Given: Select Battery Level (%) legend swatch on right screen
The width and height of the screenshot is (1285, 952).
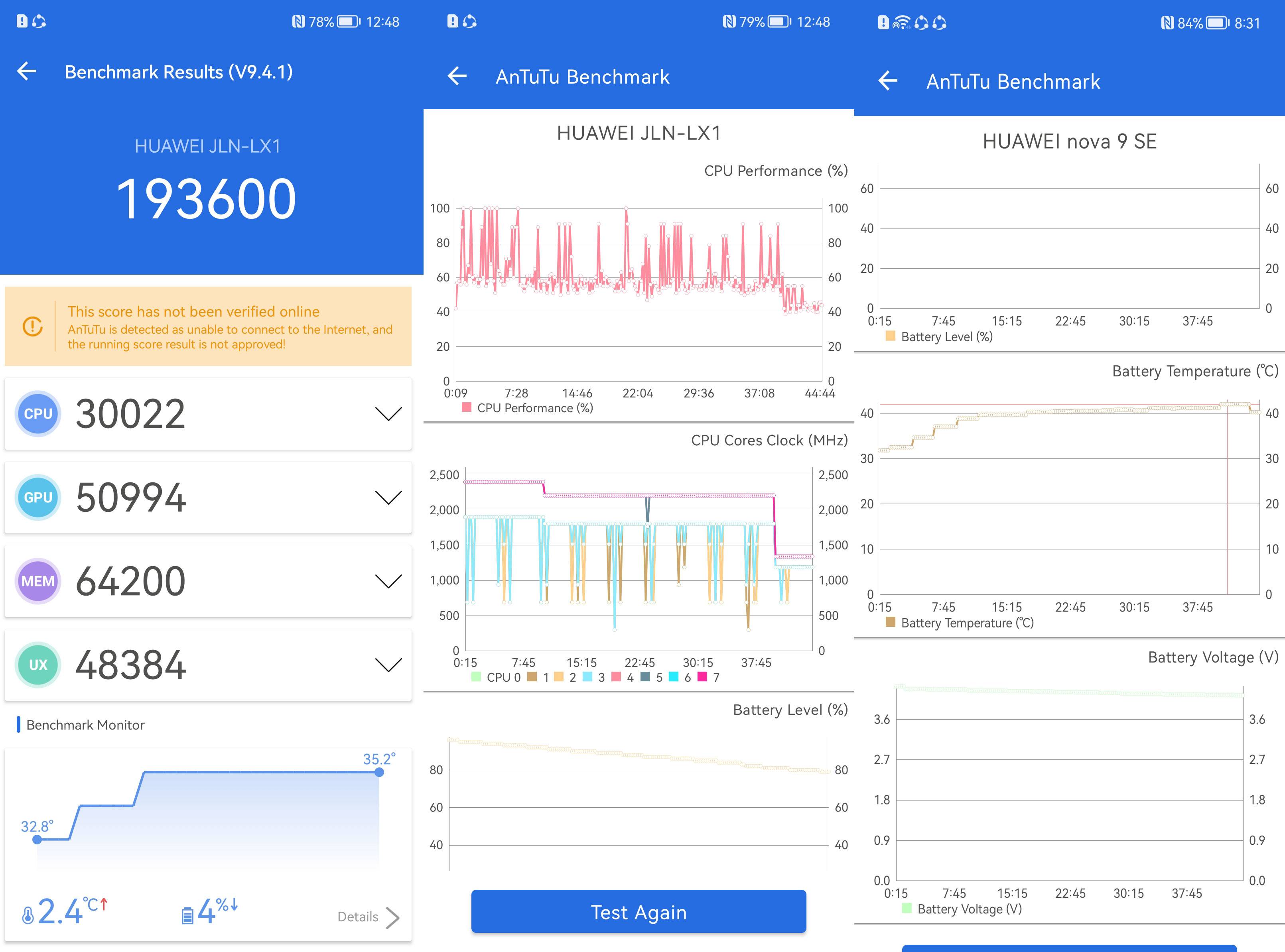Looking at the screenshot, I should [891, 336].
